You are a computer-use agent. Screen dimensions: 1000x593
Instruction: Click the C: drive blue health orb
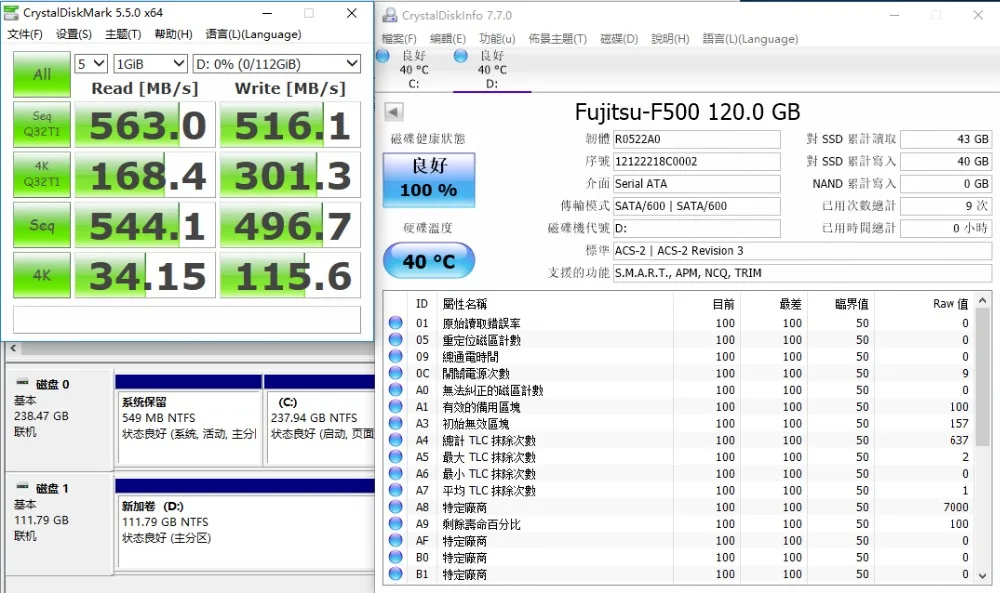pyautogui.click(x=383, y=56)
